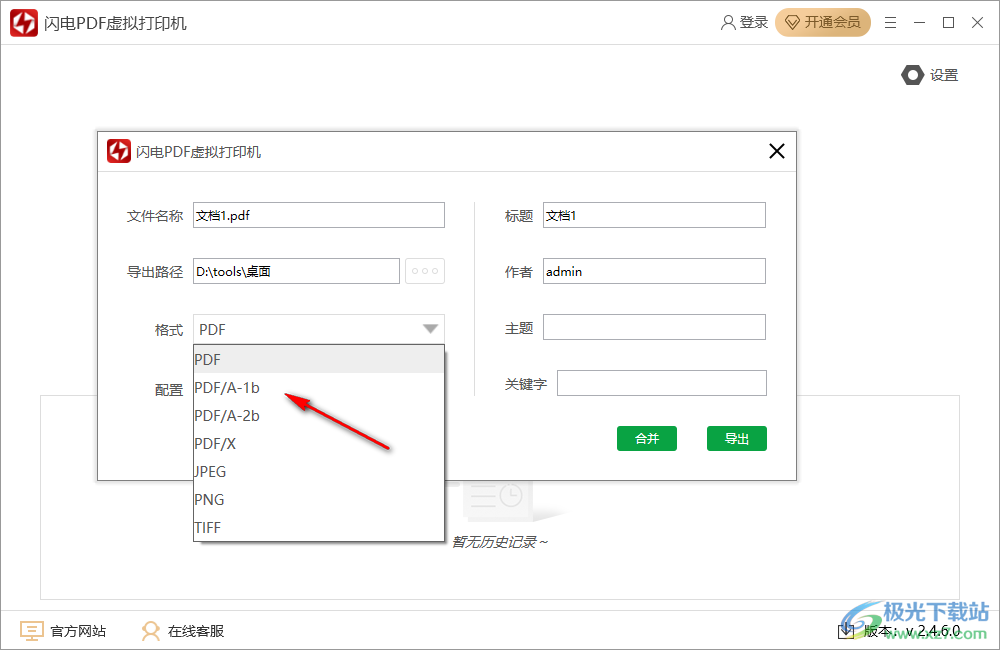Select JPEG from the format list

(319, 472)
